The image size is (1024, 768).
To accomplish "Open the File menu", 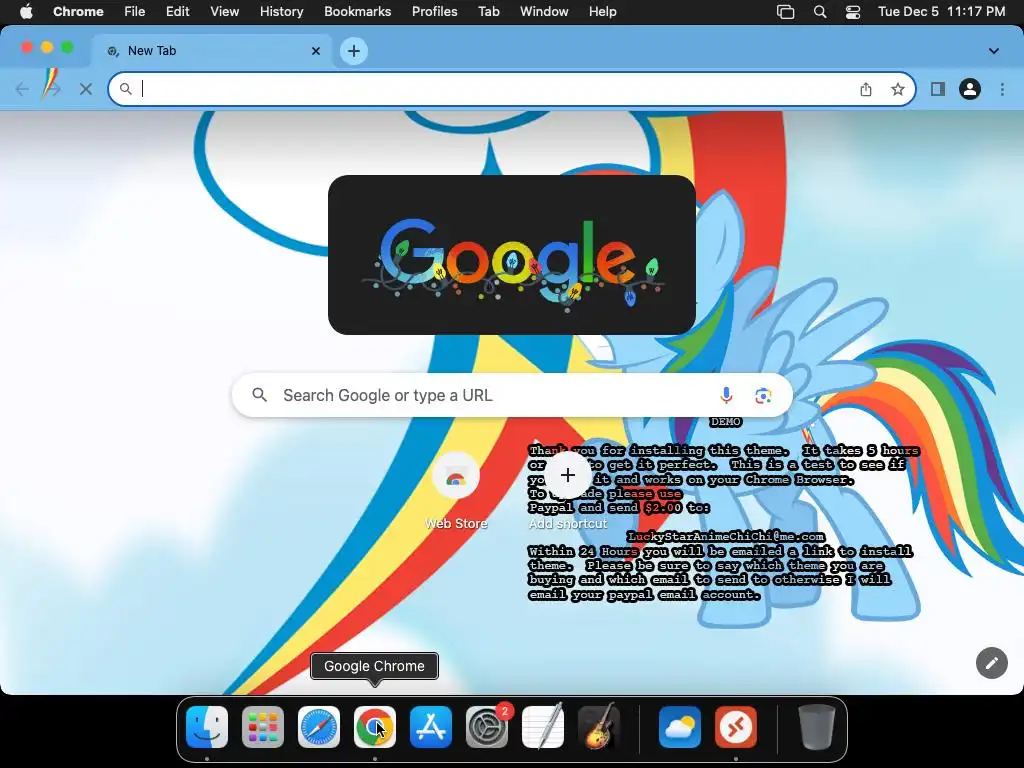I will tap(135, 12).
